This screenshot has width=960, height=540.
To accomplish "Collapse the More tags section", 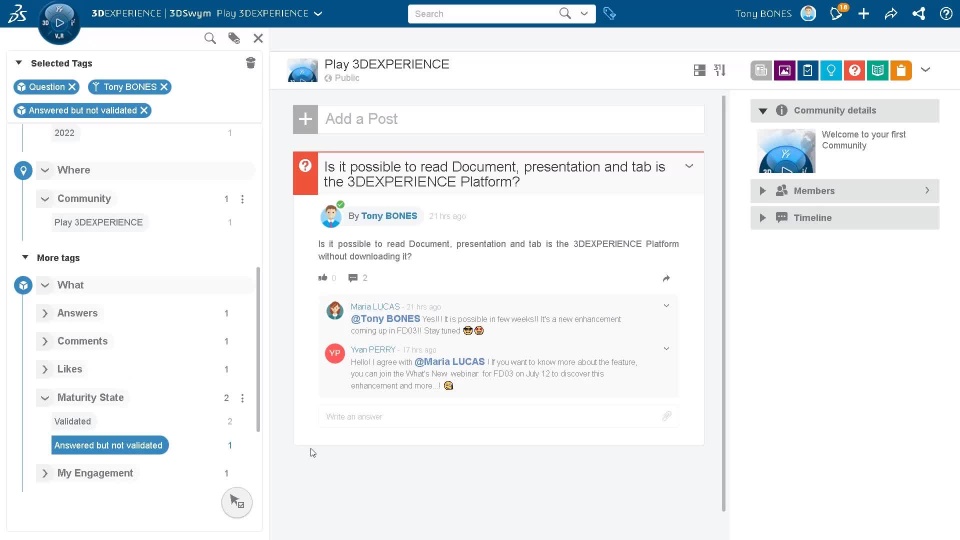I will pos(25,258).
